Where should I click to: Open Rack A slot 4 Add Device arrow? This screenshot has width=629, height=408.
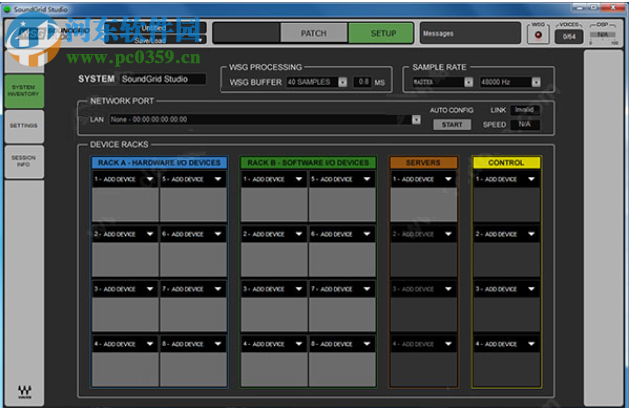coord(150,344)
